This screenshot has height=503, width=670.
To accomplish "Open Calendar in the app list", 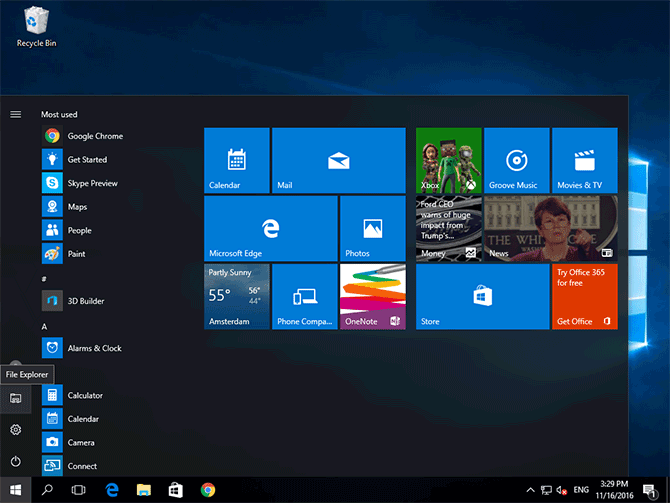I will [x=71, y=419].
